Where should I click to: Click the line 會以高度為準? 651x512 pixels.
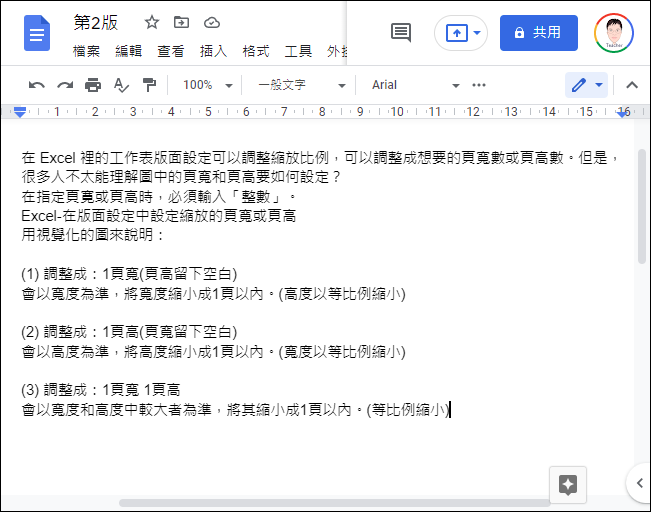[213, 352]
